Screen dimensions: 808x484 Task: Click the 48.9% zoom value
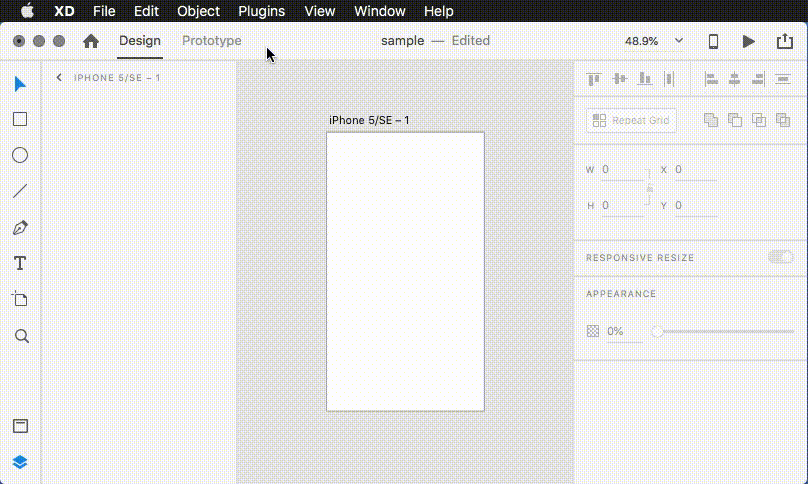coord(641,41)
